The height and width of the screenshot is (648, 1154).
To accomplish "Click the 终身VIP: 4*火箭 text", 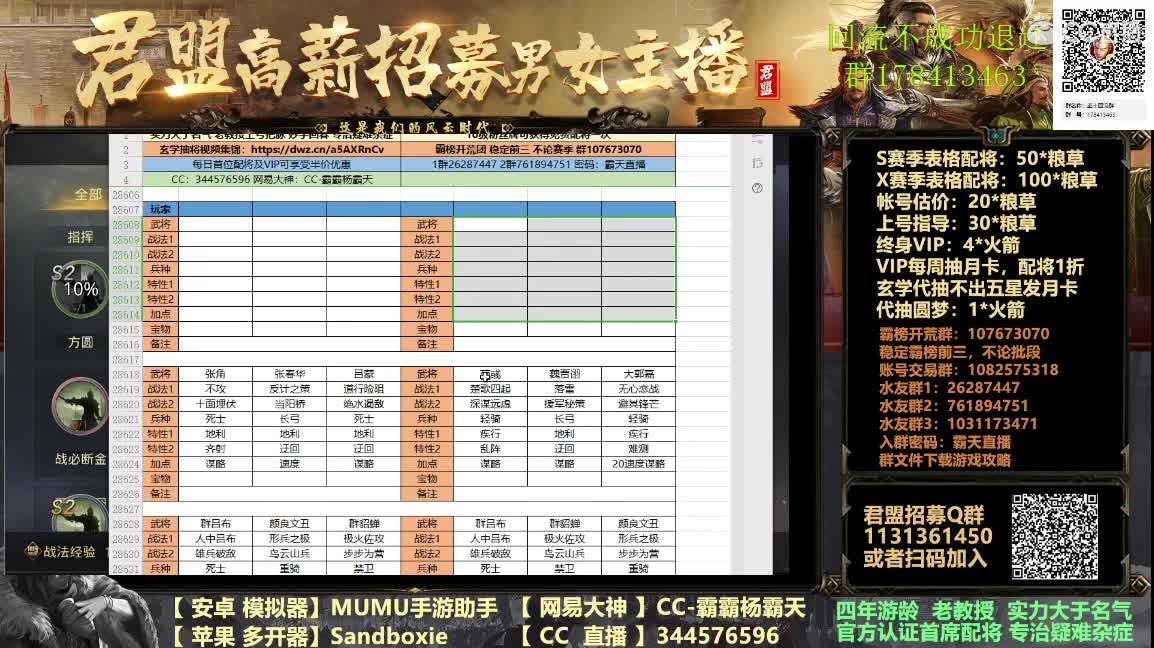I will coord(948,245).
